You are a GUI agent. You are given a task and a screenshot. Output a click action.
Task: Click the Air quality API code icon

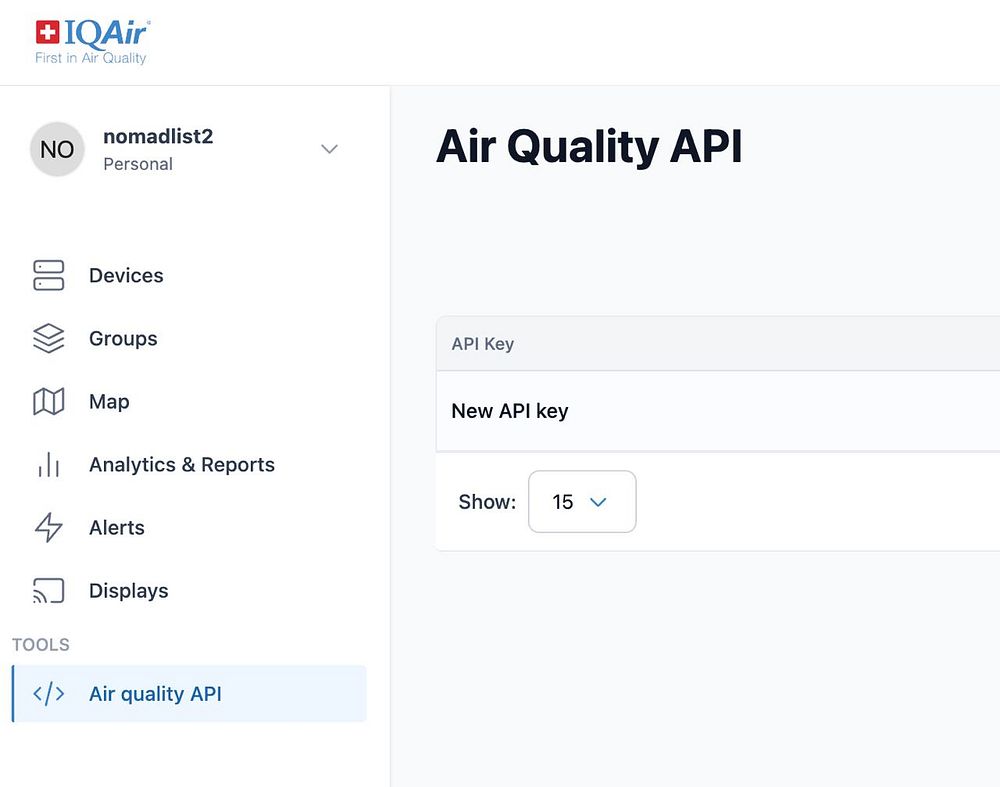[48, 693]
